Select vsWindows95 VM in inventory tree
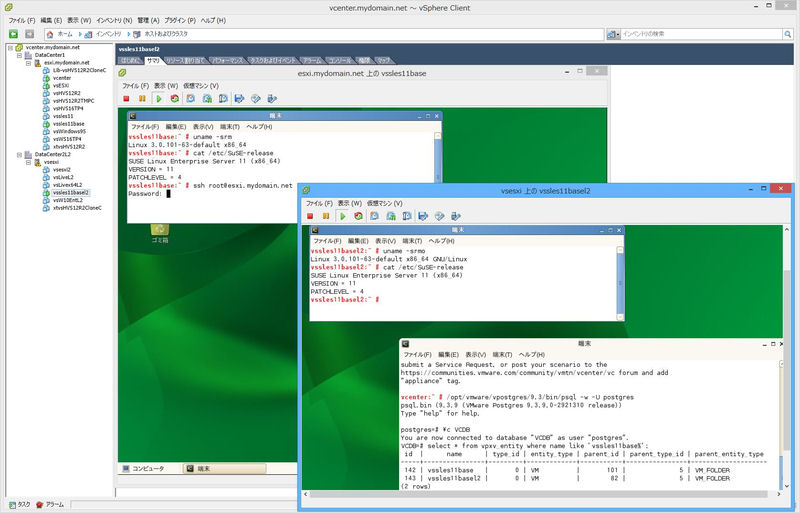The height and width of the screenshot is (513, 800). [x=69, y=132]
